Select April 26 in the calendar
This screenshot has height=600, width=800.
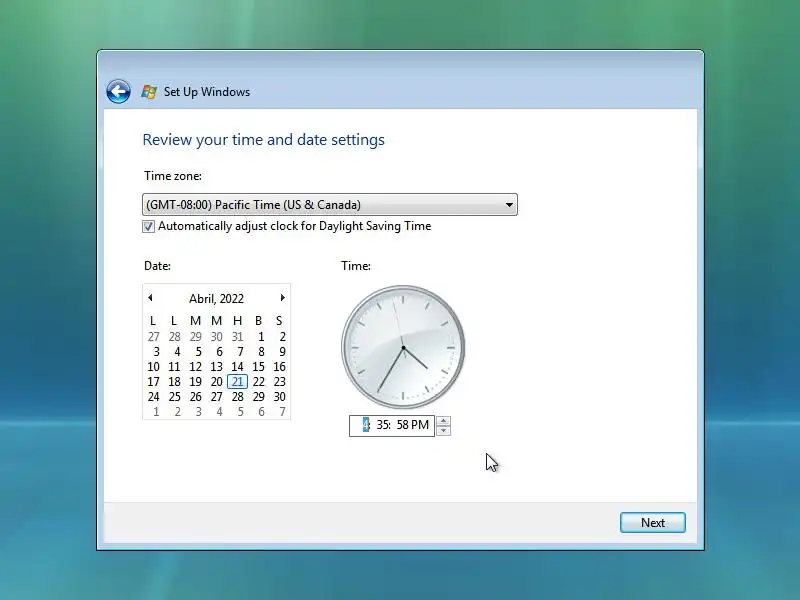point(195,397)
